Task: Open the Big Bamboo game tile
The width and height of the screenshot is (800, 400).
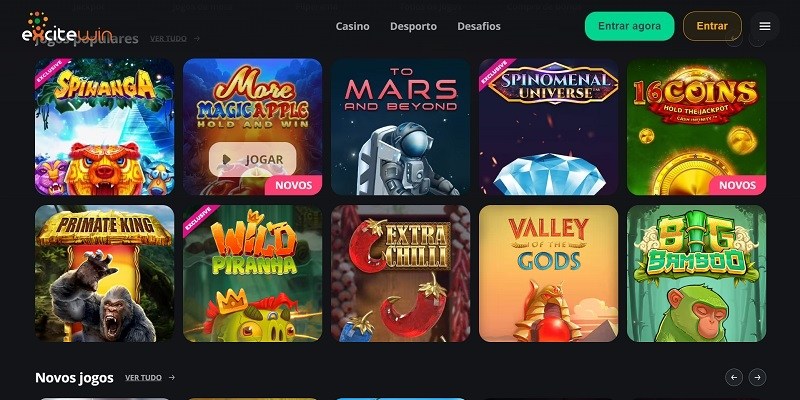Action: click(696, 273)
